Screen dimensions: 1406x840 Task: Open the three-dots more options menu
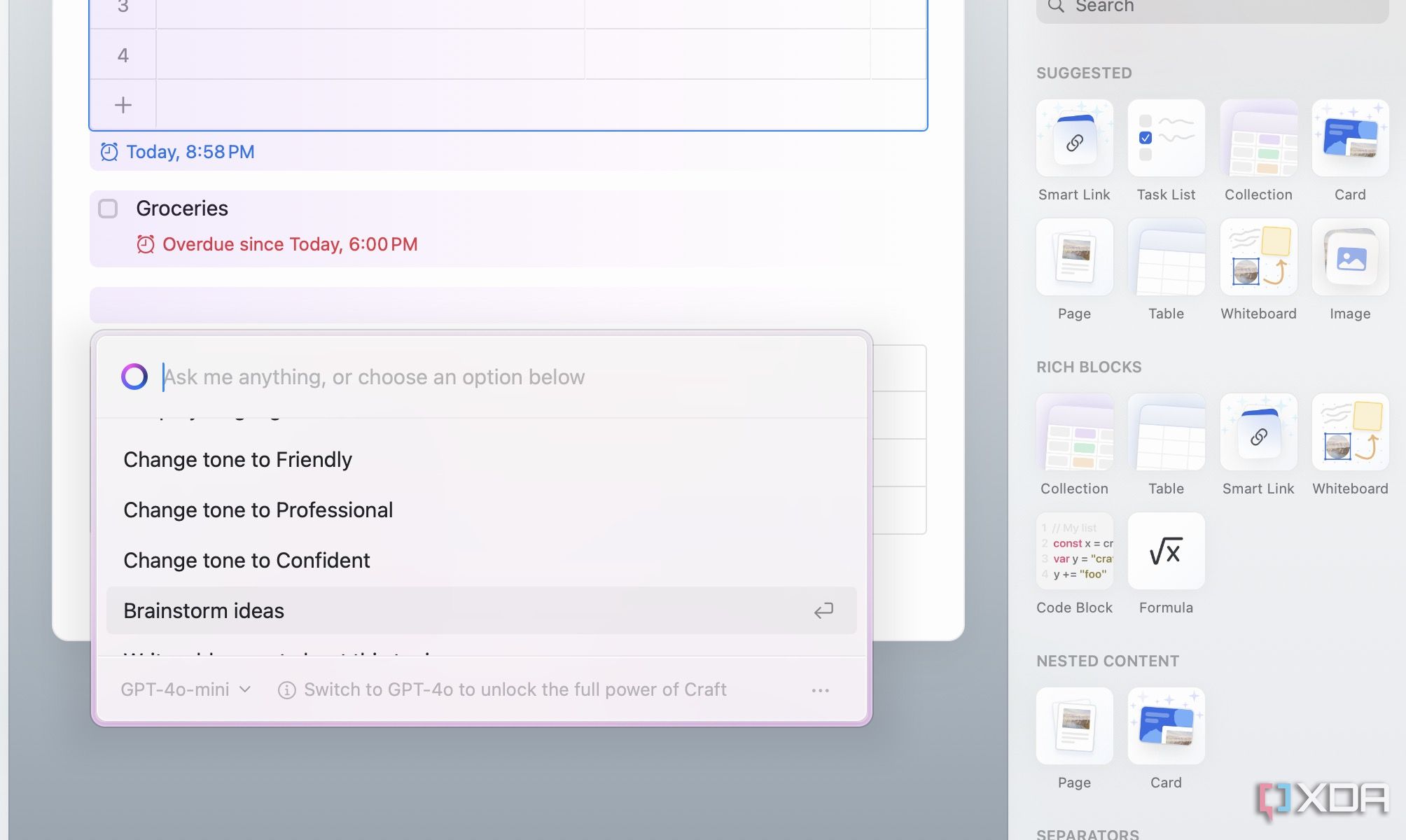tap(821, 690)
